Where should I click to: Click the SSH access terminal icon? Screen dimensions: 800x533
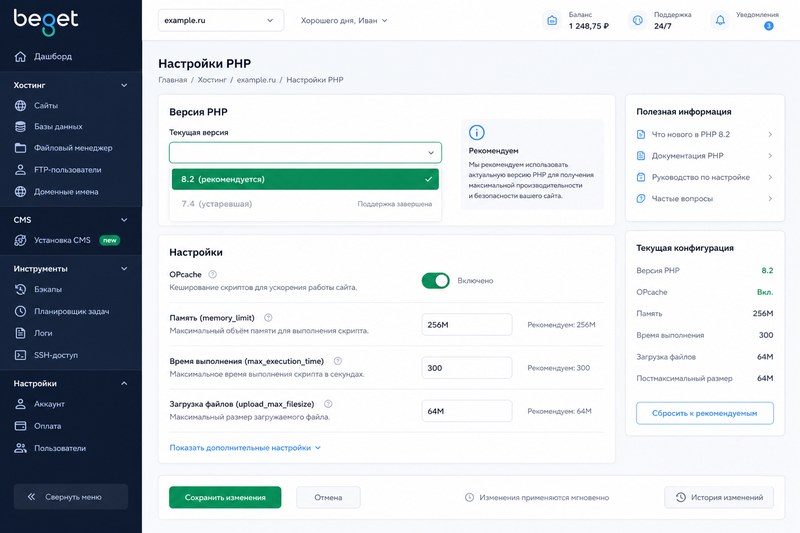[x=20, y=355]
